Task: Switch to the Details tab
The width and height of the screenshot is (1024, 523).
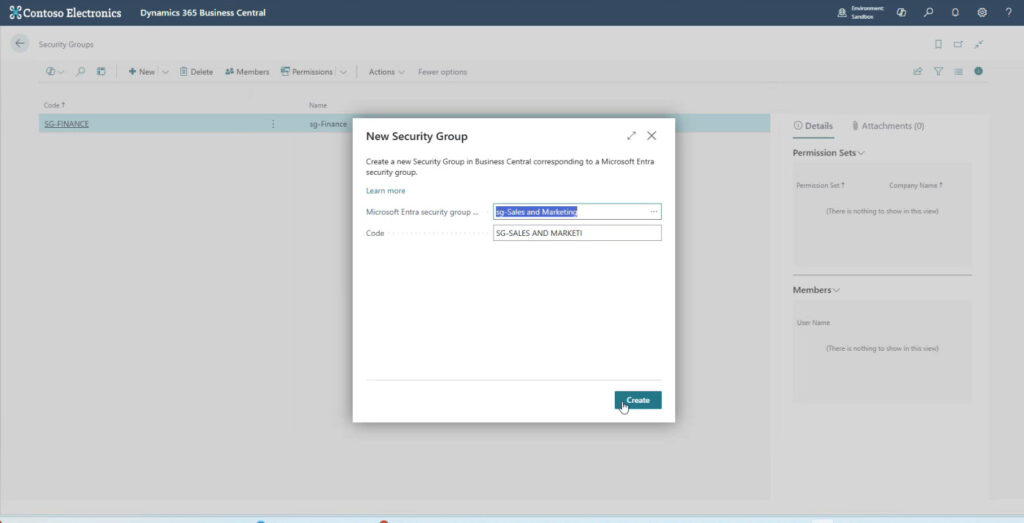Action: point(813,126)
